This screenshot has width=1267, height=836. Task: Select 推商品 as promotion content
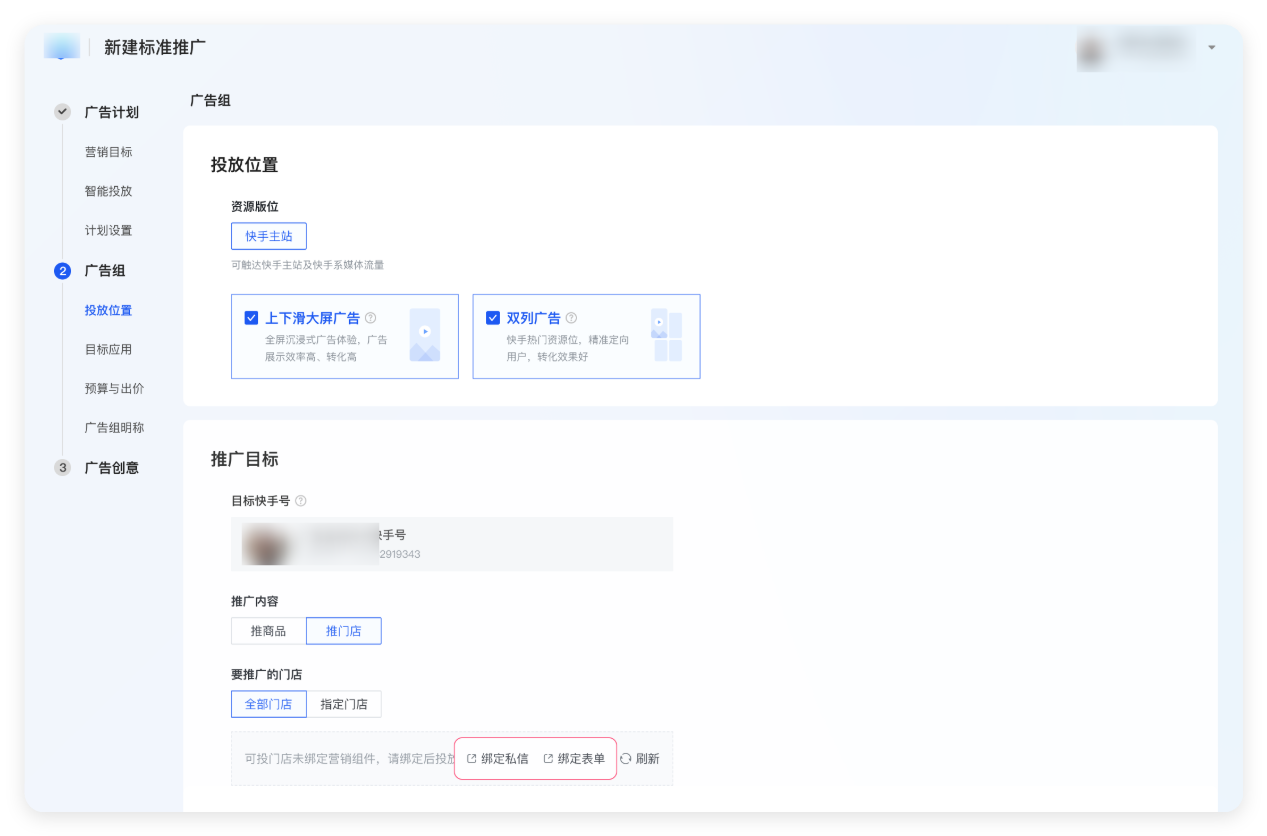(x=267, y=630)
